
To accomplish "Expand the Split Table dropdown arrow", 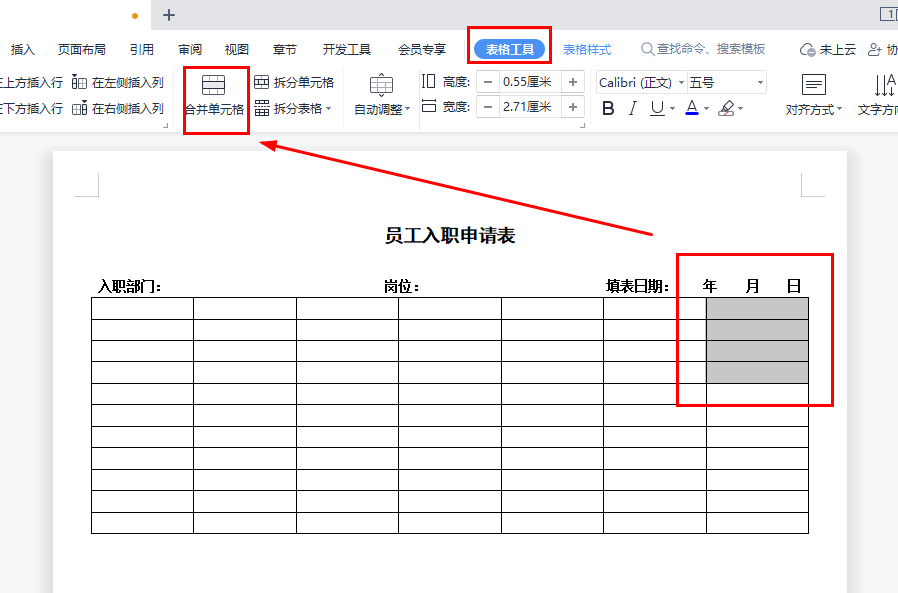I will pyautogui.click(x=329, y=108).
